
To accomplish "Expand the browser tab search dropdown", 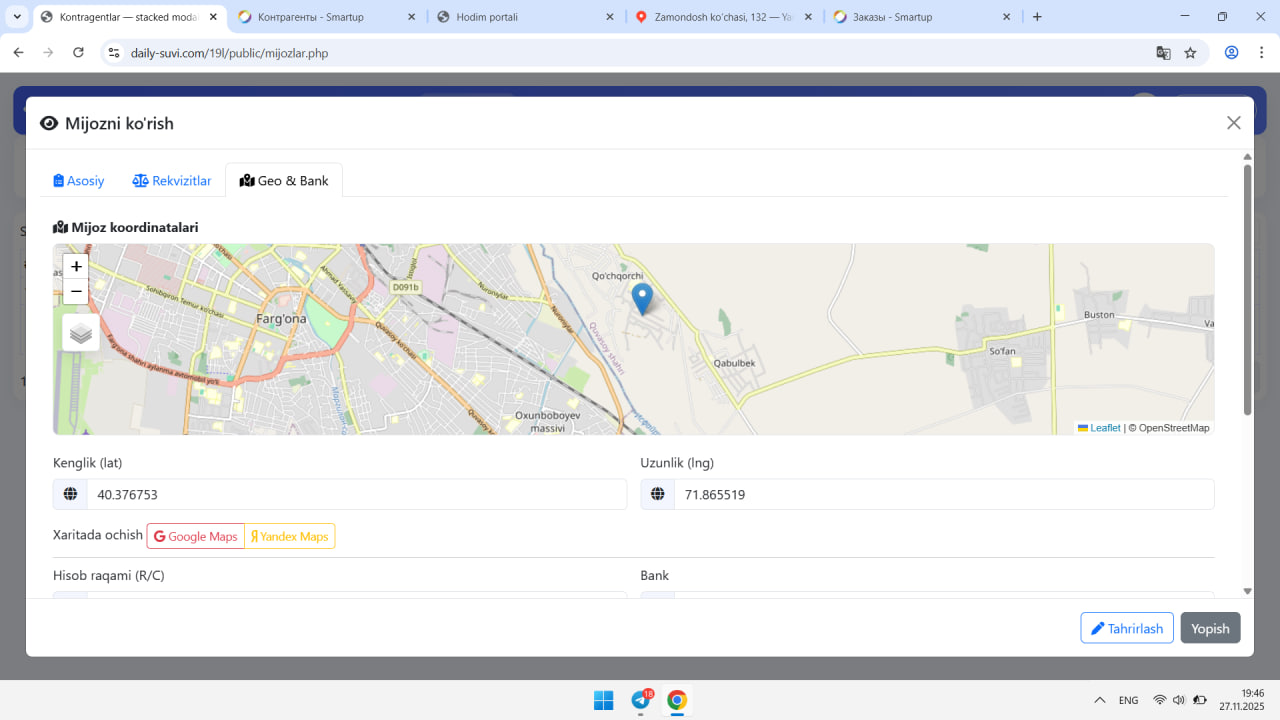I will coord(17,17).
